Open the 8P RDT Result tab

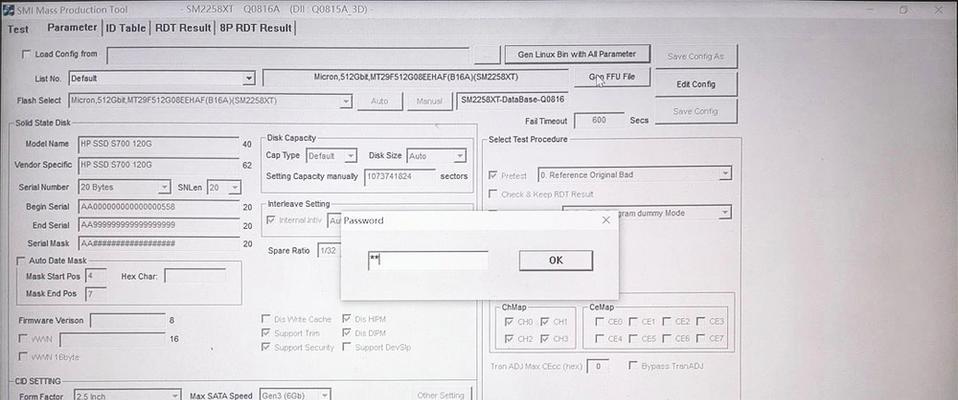[255, 28]
